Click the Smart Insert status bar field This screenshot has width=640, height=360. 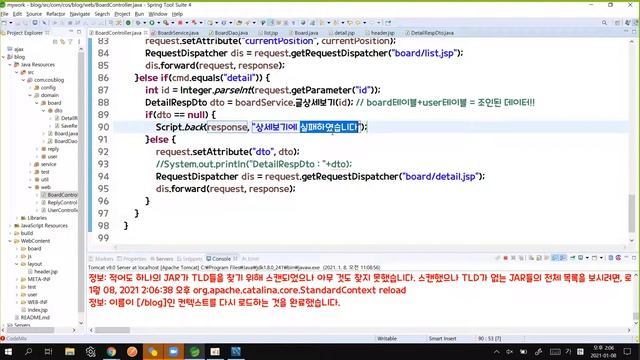click(442, 338)
